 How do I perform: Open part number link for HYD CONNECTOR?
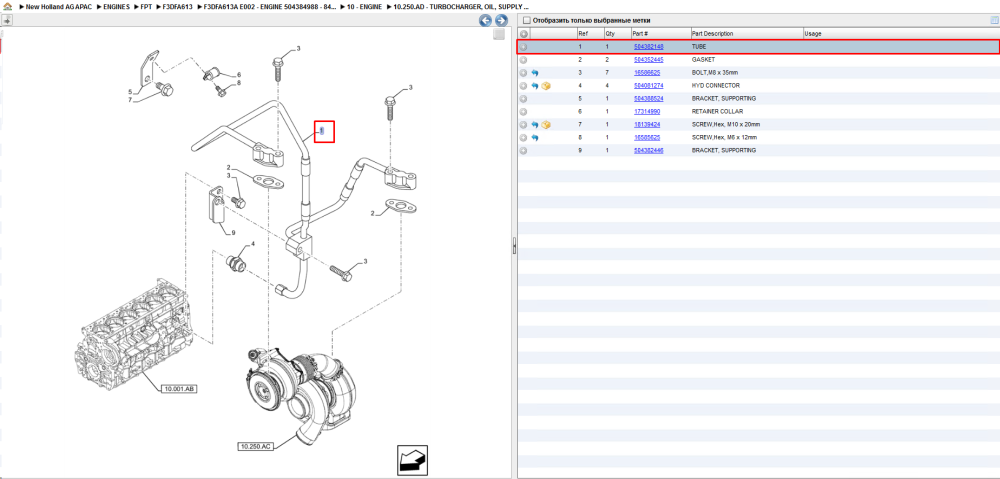[649, 85]
